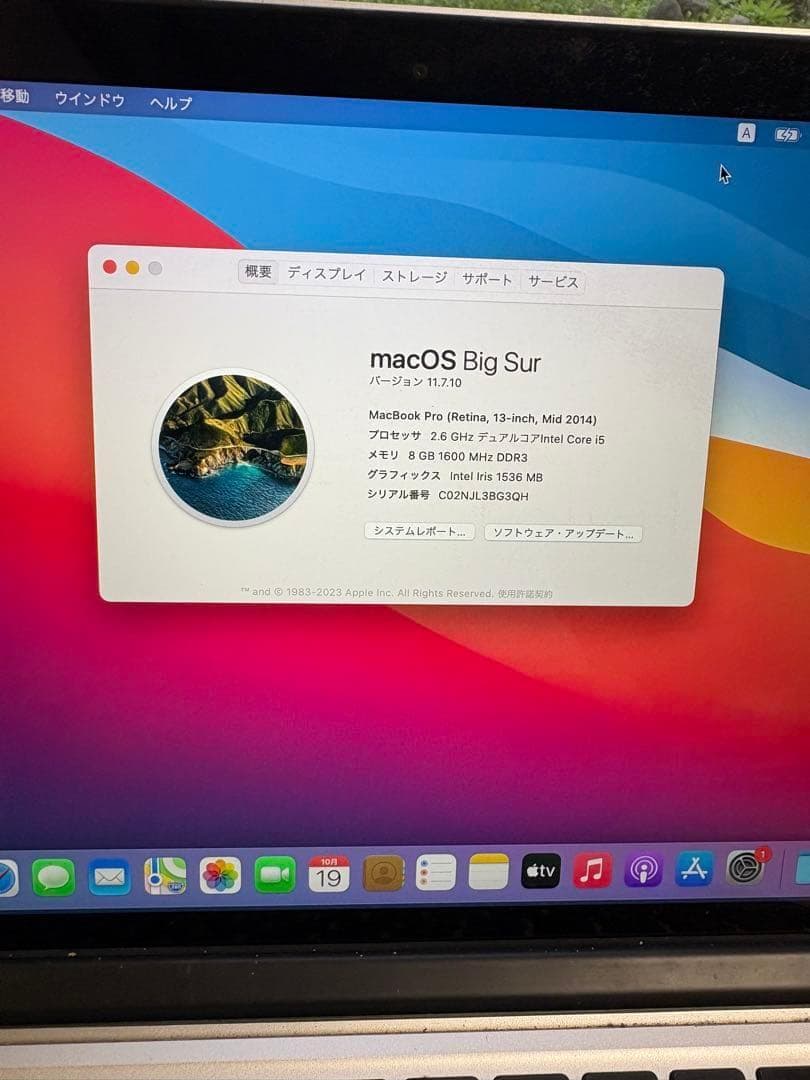Image resolution: width=810 pixels, height=1080 pixels.
Task: Open the Notes app in the Dock
Action: (x=488, y=871)
